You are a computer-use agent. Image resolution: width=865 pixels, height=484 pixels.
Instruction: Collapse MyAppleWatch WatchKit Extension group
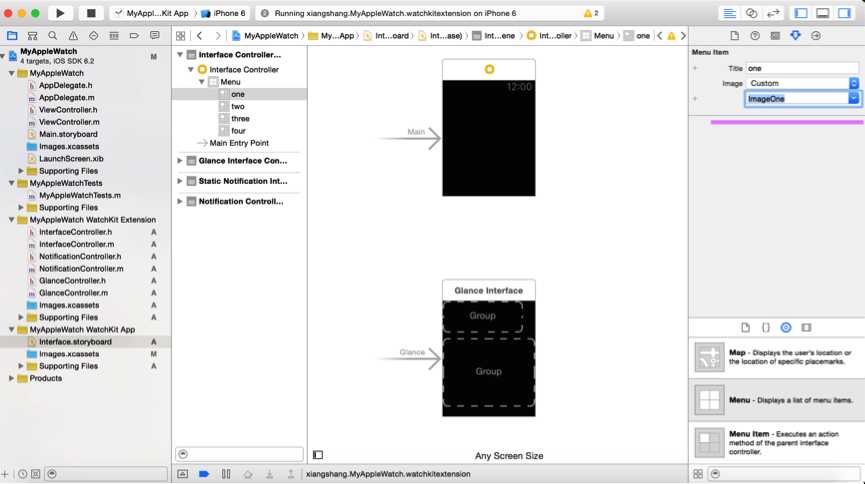tap(12, 220)
